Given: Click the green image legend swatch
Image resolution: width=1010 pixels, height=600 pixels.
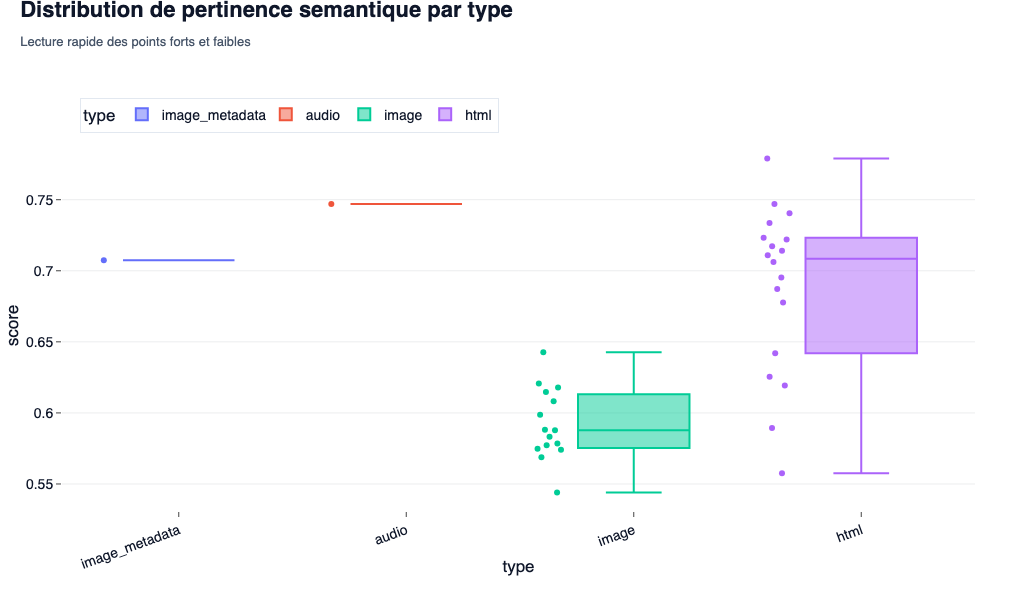Looking at the screenshot, I should [x=364, y=115].
